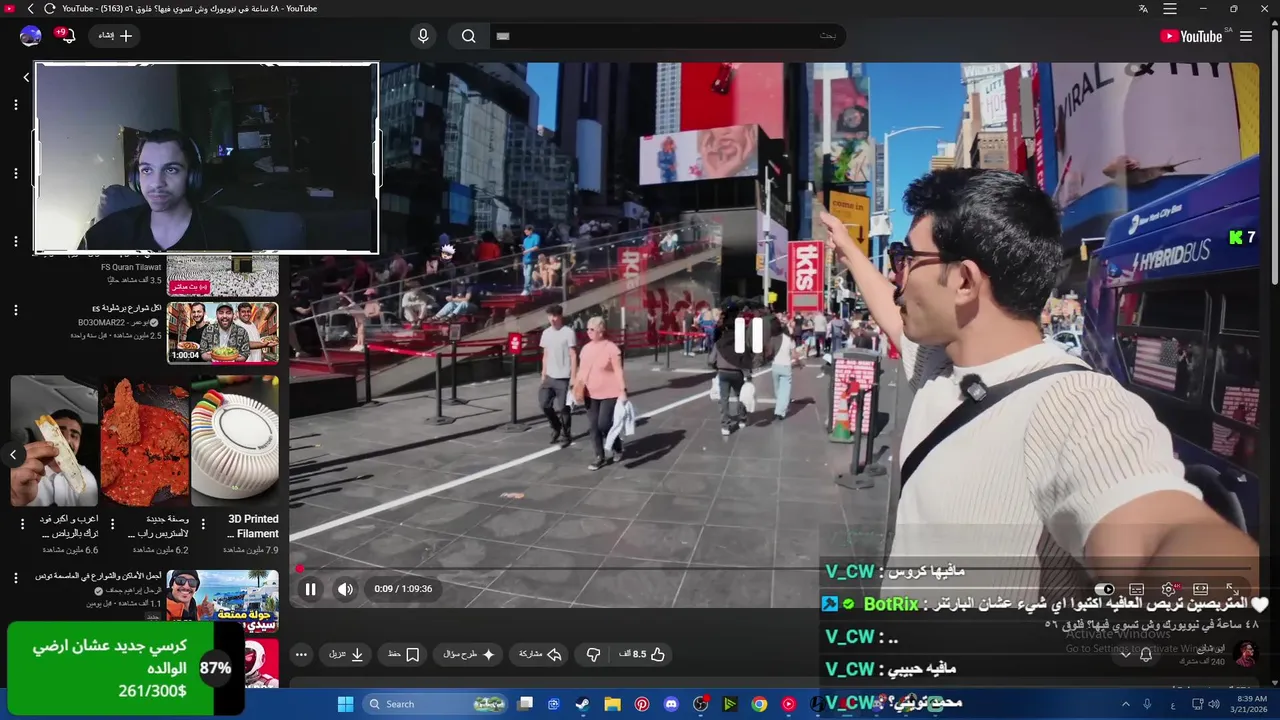Image resolution: width=1280 pixels, height=720 pixels.
Task: Pause the video with the pause button
Action: (x=310, y=589)
